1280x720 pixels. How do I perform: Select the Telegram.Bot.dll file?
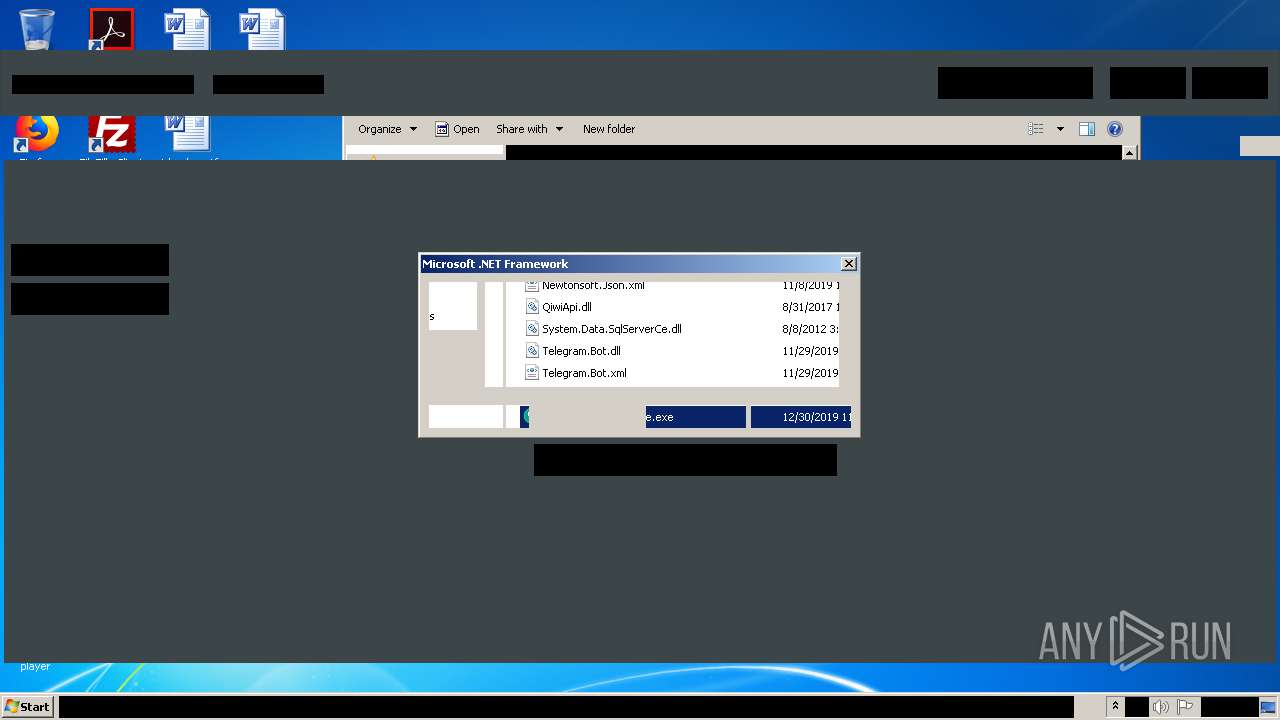[581, 351]
